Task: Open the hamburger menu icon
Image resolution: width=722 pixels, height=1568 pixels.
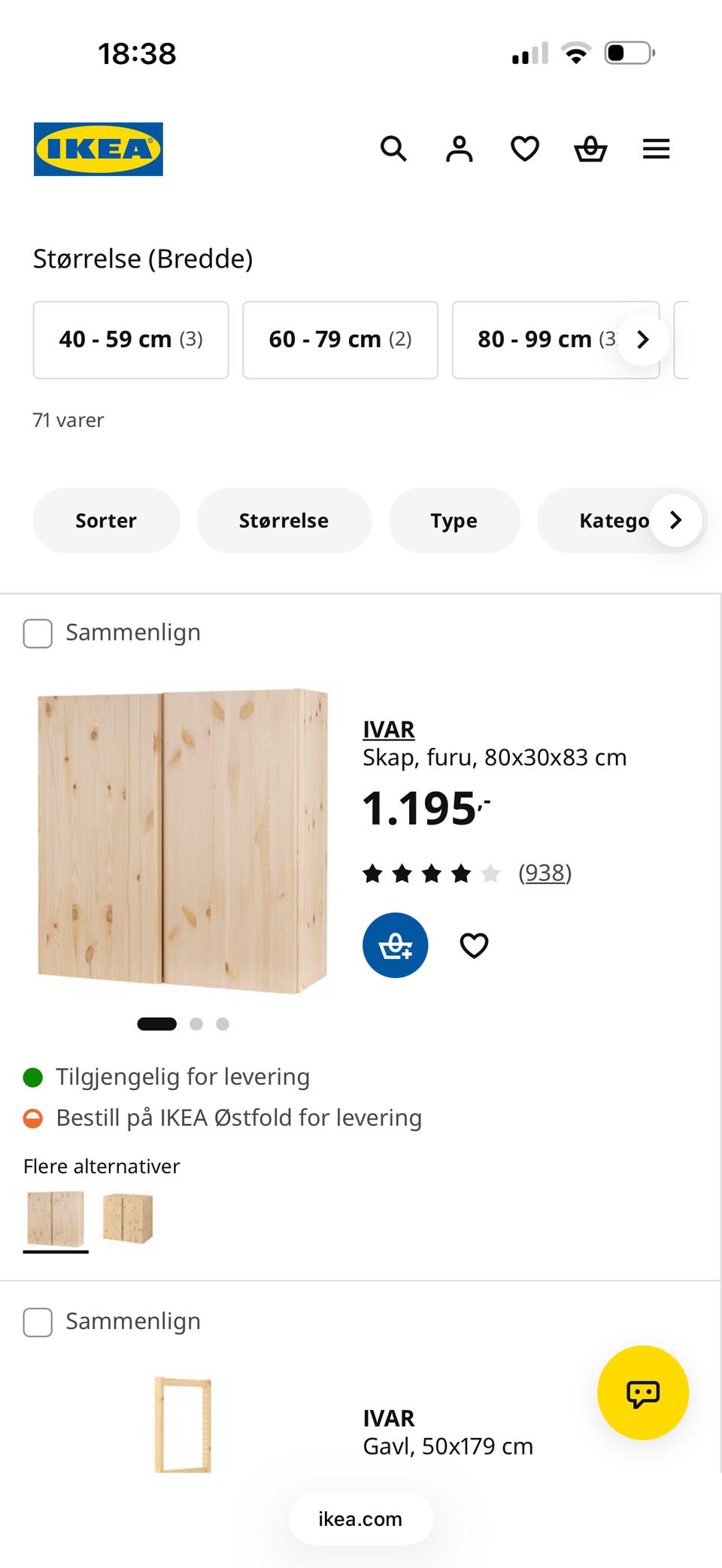Action: pyautogui.click(x=656, y=149)
